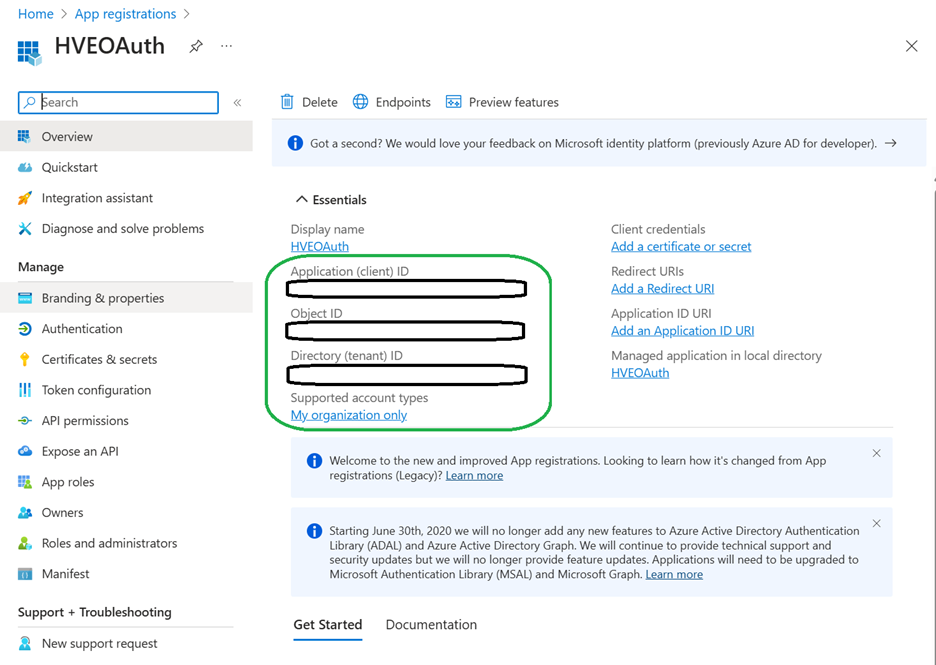This screenshot has height=665, width=936.
Task: Click the Preview features button label
Action: tap(513, 102)
